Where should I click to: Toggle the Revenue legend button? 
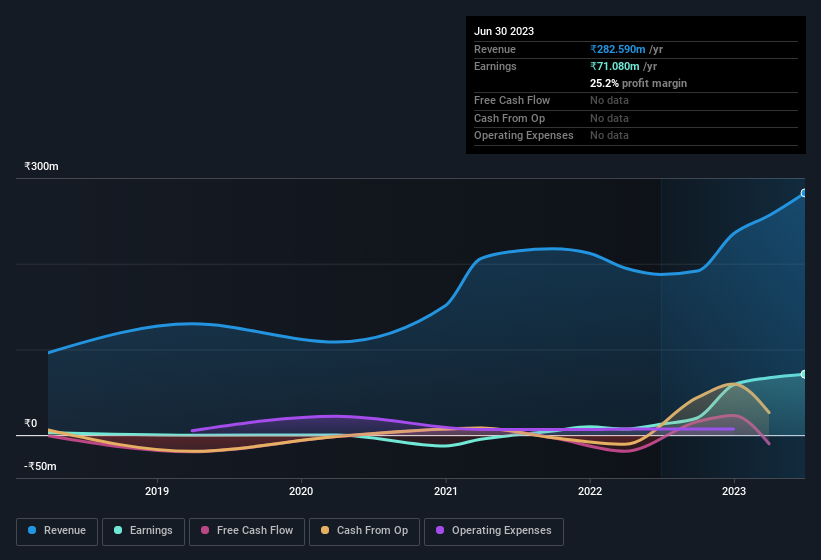57,531
